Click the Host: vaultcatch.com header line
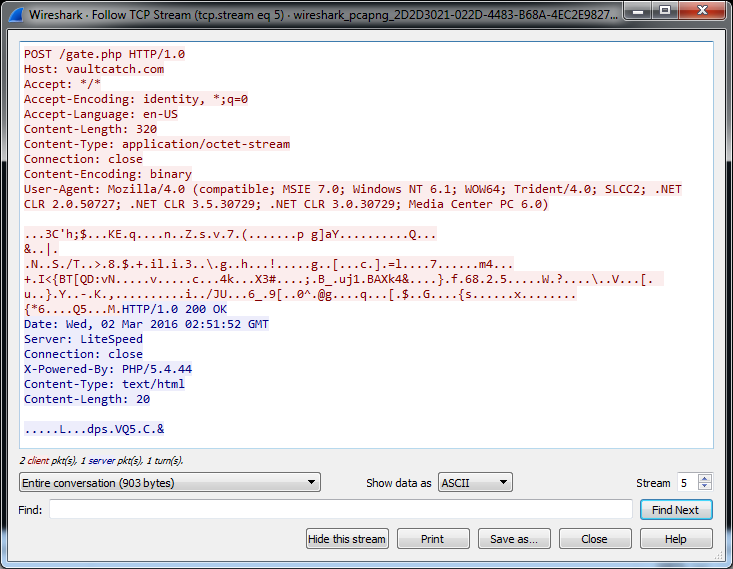The height and width of the screenshot is (569, 733). [x=94, y=69]
